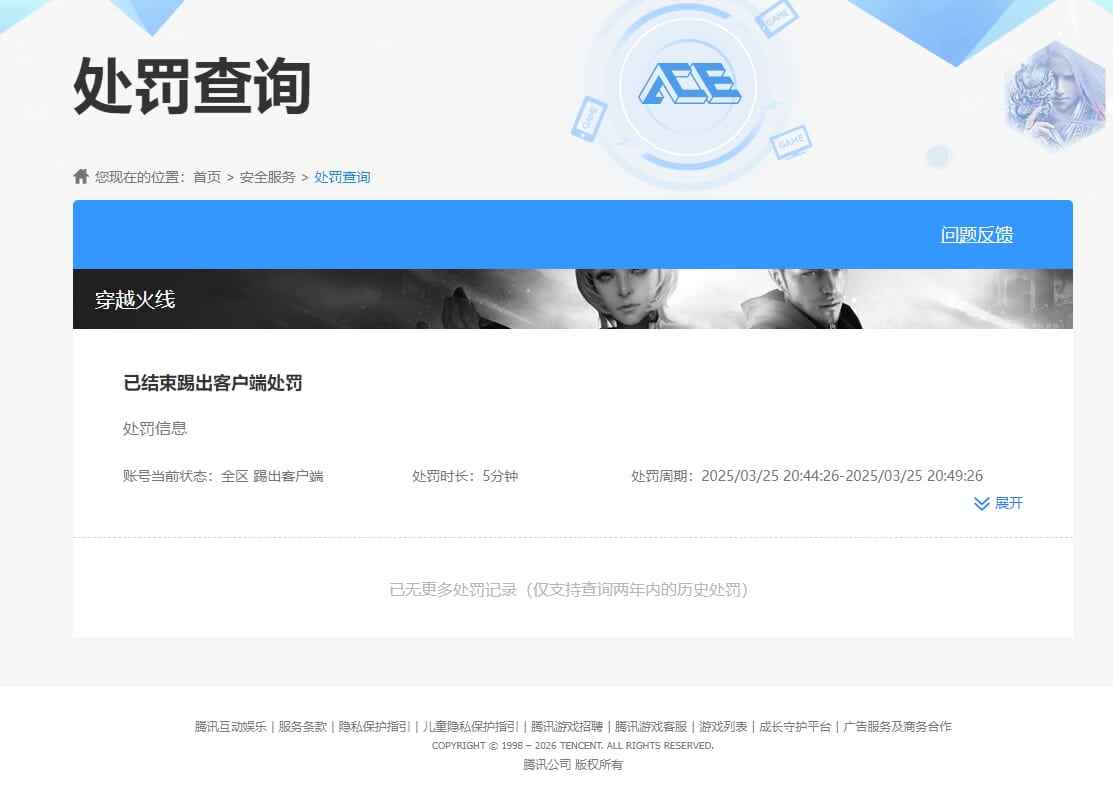Click the 处罚查询 breadcrumb entry
1113x785 pixels.
(342, 177)
